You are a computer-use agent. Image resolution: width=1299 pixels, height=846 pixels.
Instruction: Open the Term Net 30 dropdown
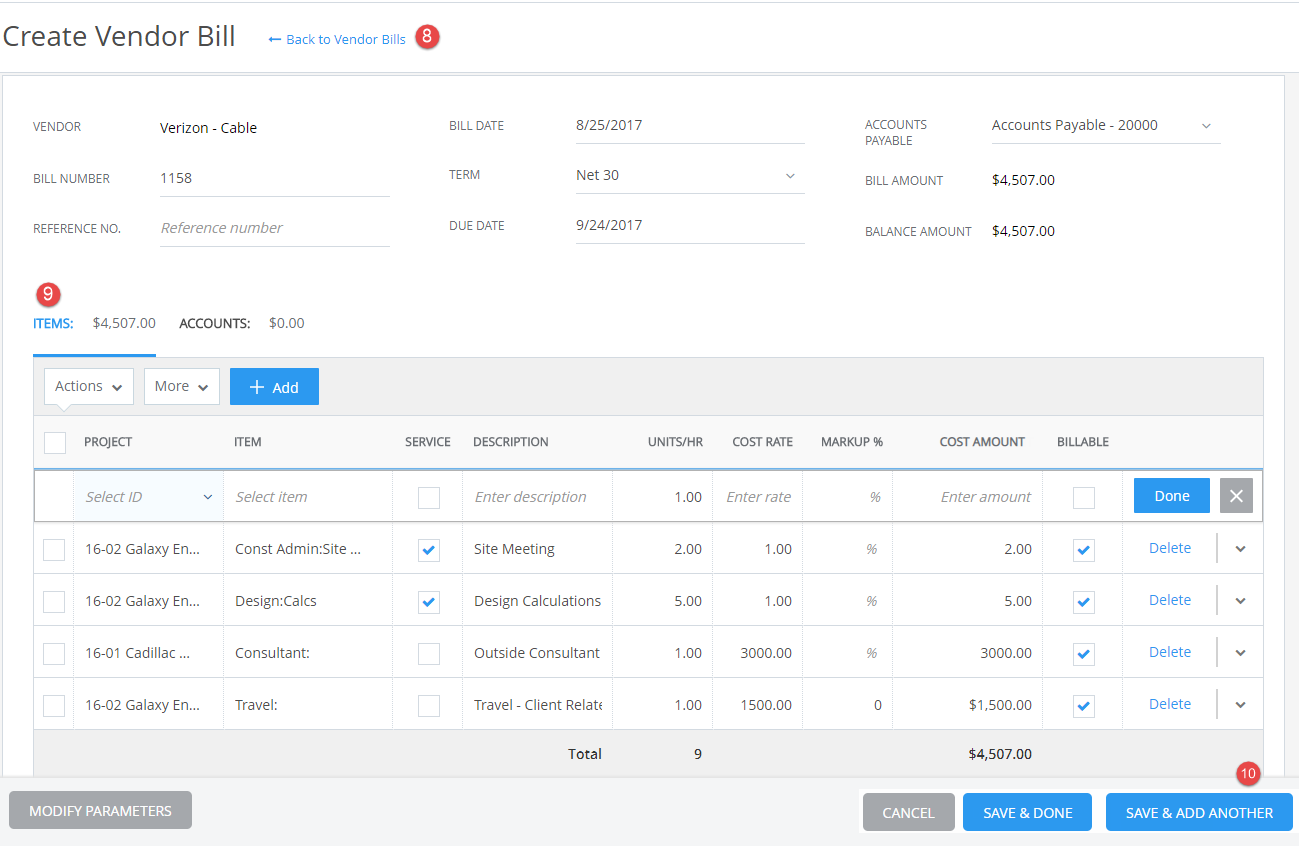(690, 175)
